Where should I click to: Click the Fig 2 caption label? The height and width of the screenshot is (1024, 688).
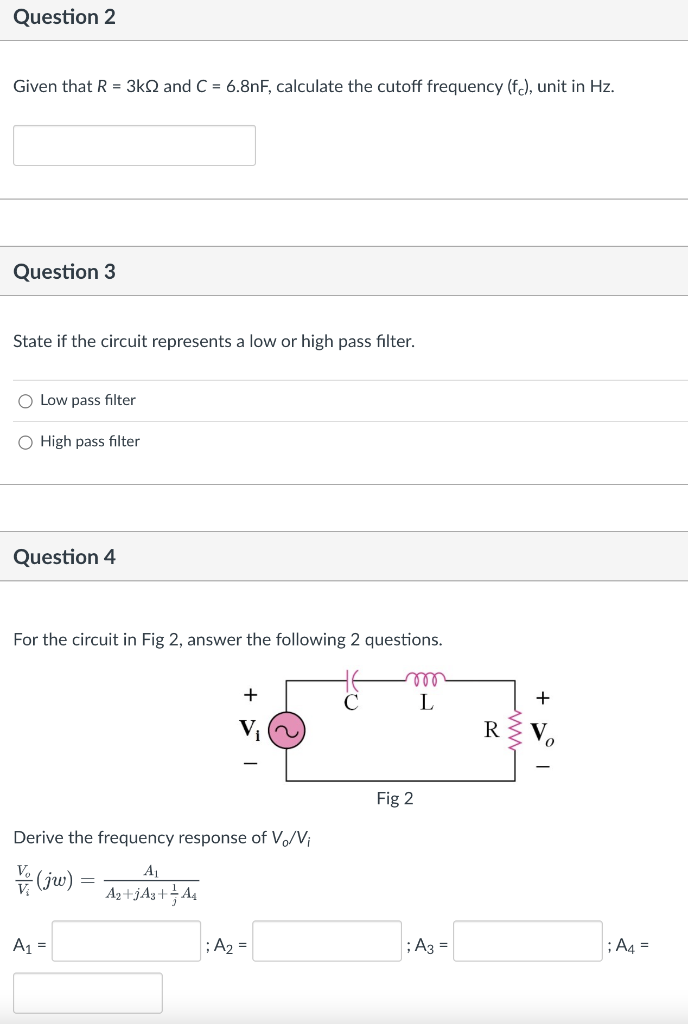click(x=395, y=798)
